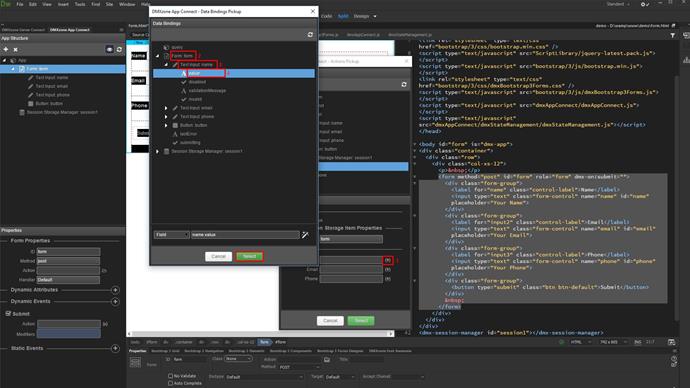Image resolution: width=690 pixels, height=388 pixels.
Task: Select validationMessage item in Data Bindings tree
Action: (207, 91)
